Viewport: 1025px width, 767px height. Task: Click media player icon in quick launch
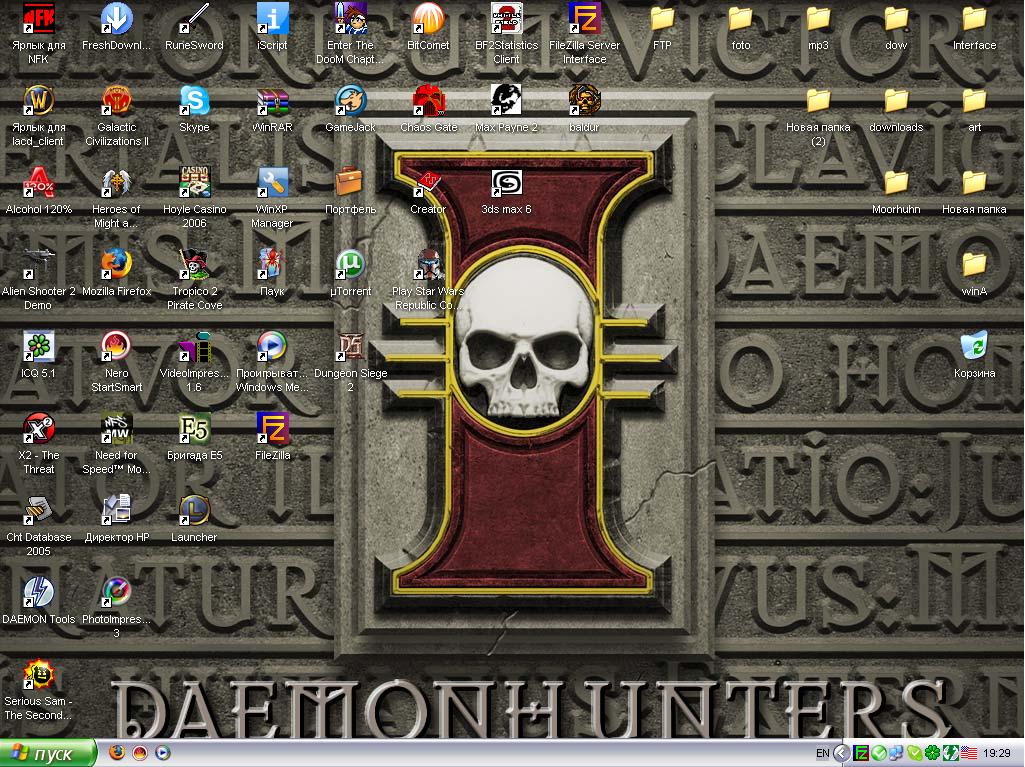(163, 753)
